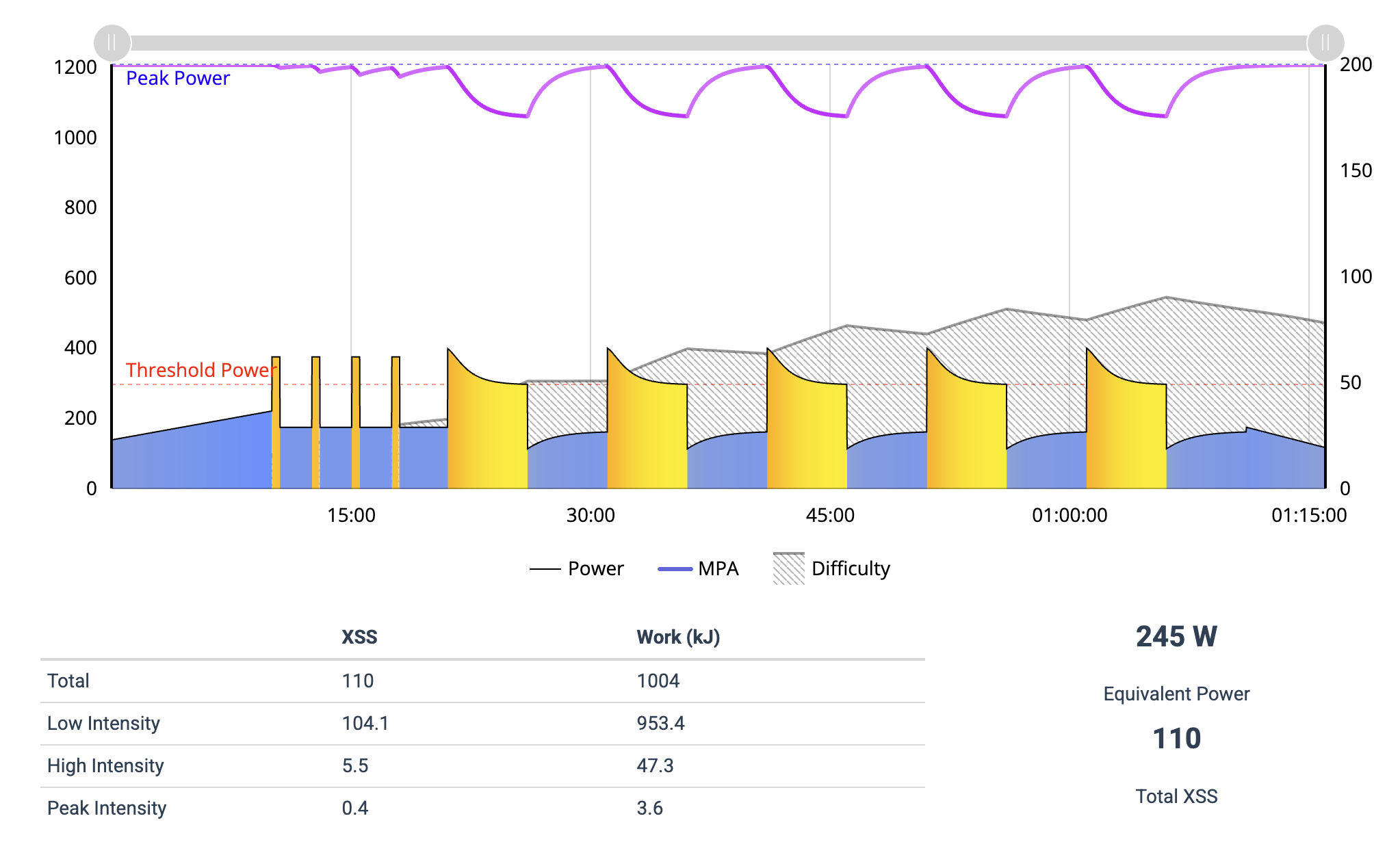Click the Difficulty hatched legend icon
This screenshot has height=855, width=1400.
(x=788, y=568)
